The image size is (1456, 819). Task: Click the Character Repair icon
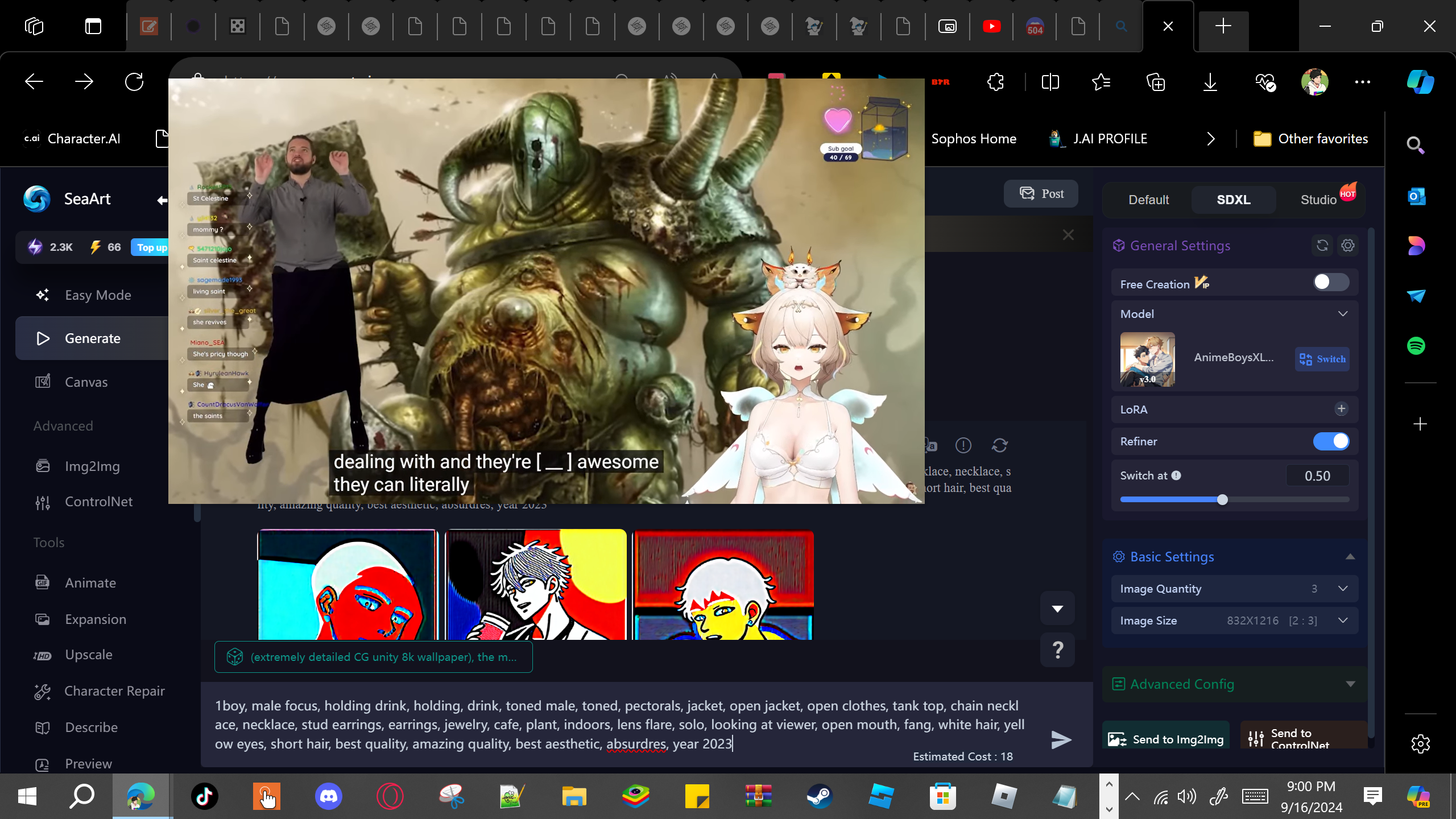tap(43, 692)
